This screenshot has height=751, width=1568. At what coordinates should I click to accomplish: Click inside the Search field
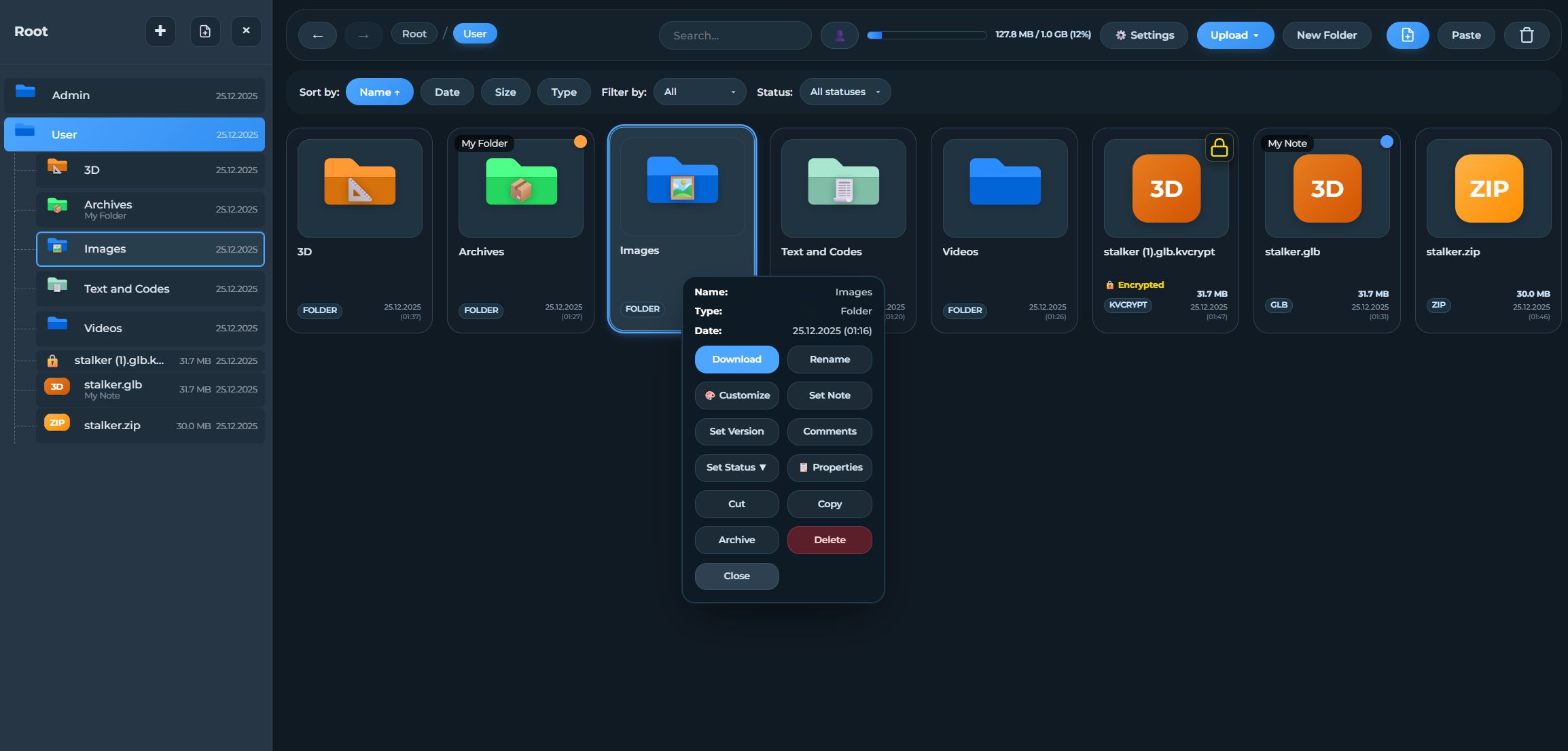(734, 35)
